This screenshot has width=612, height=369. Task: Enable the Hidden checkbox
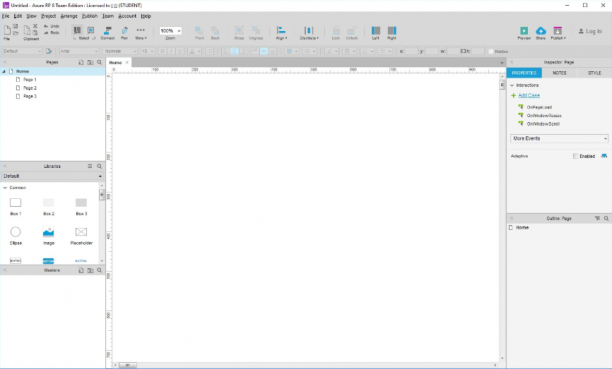[x=491, y=52]
